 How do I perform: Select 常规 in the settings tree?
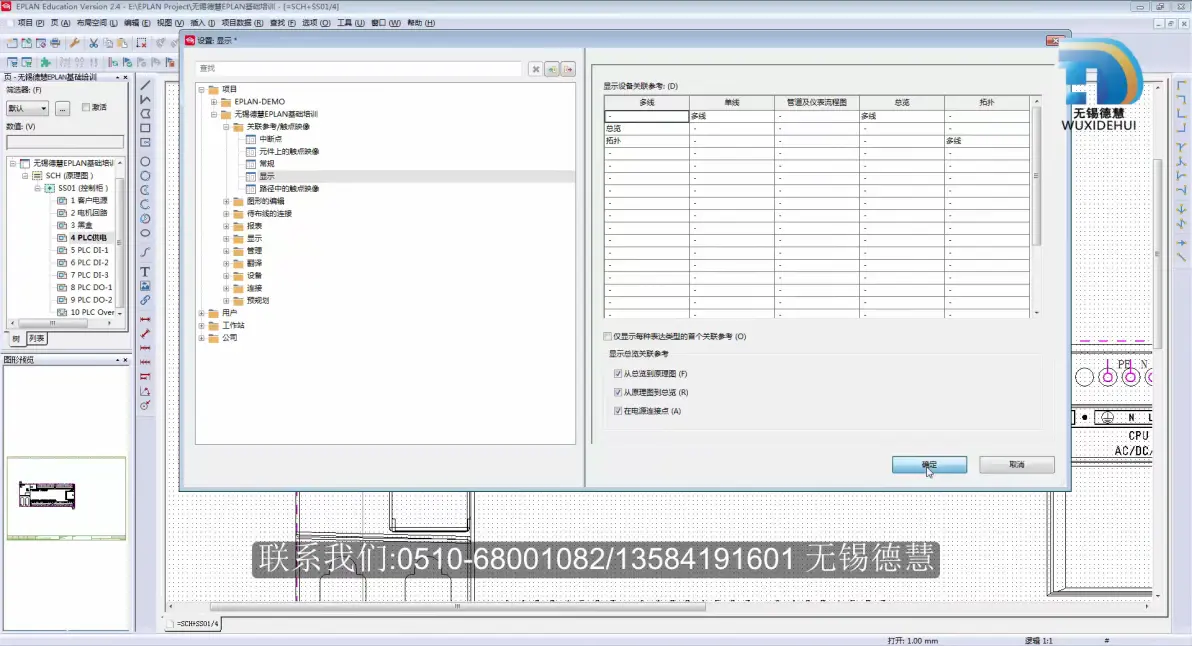click(267, 163)
